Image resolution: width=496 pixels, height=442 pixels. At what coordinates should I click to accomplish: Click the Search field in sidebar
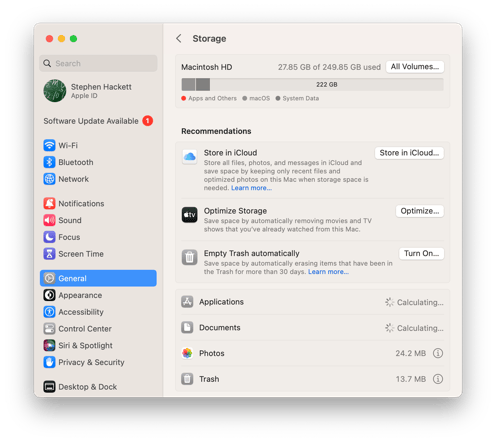[98, 63]
